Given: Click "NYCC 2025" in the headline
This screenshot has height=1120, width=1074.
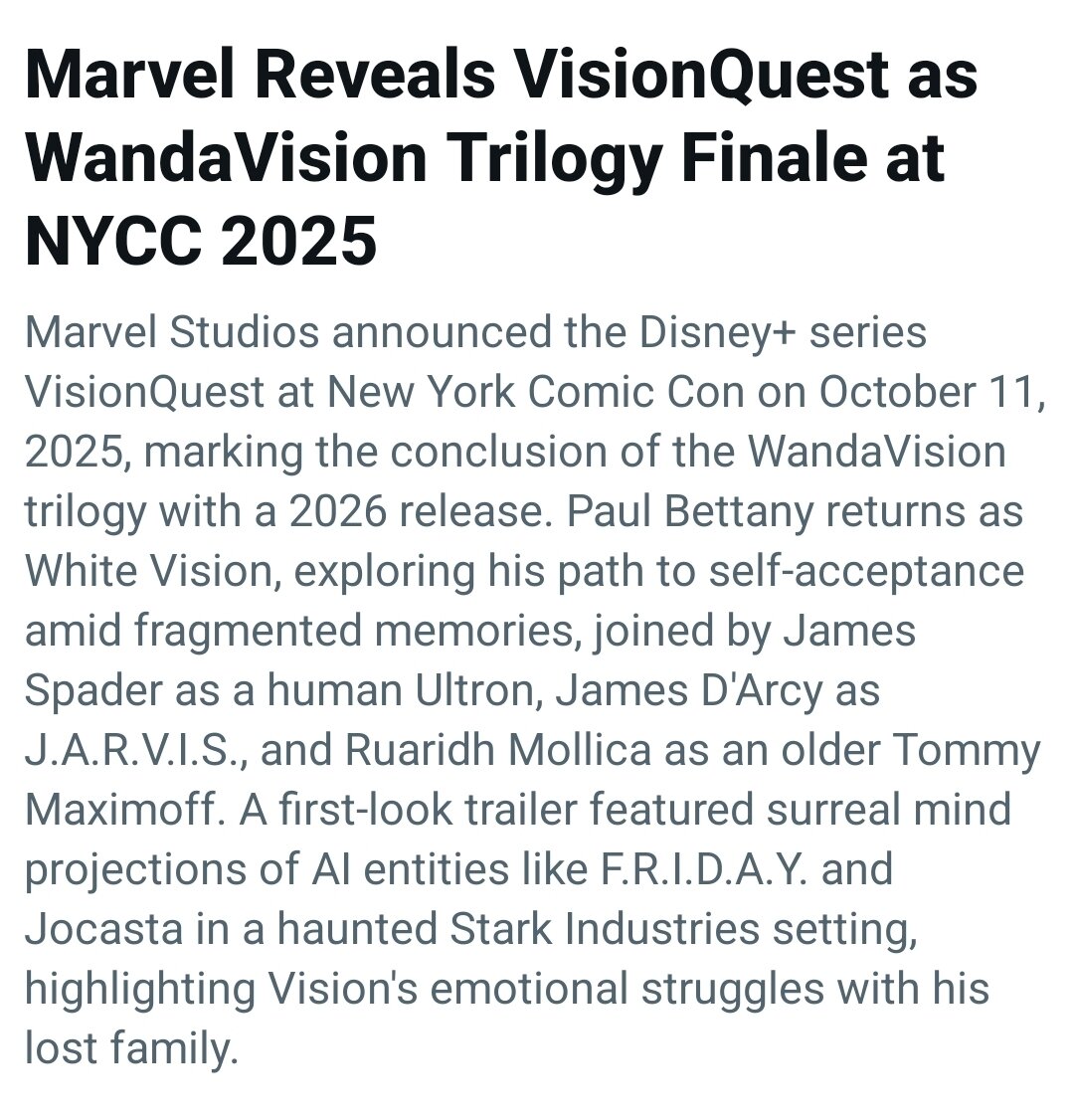Looking at the screenshot, I should [x=201, y=242].
